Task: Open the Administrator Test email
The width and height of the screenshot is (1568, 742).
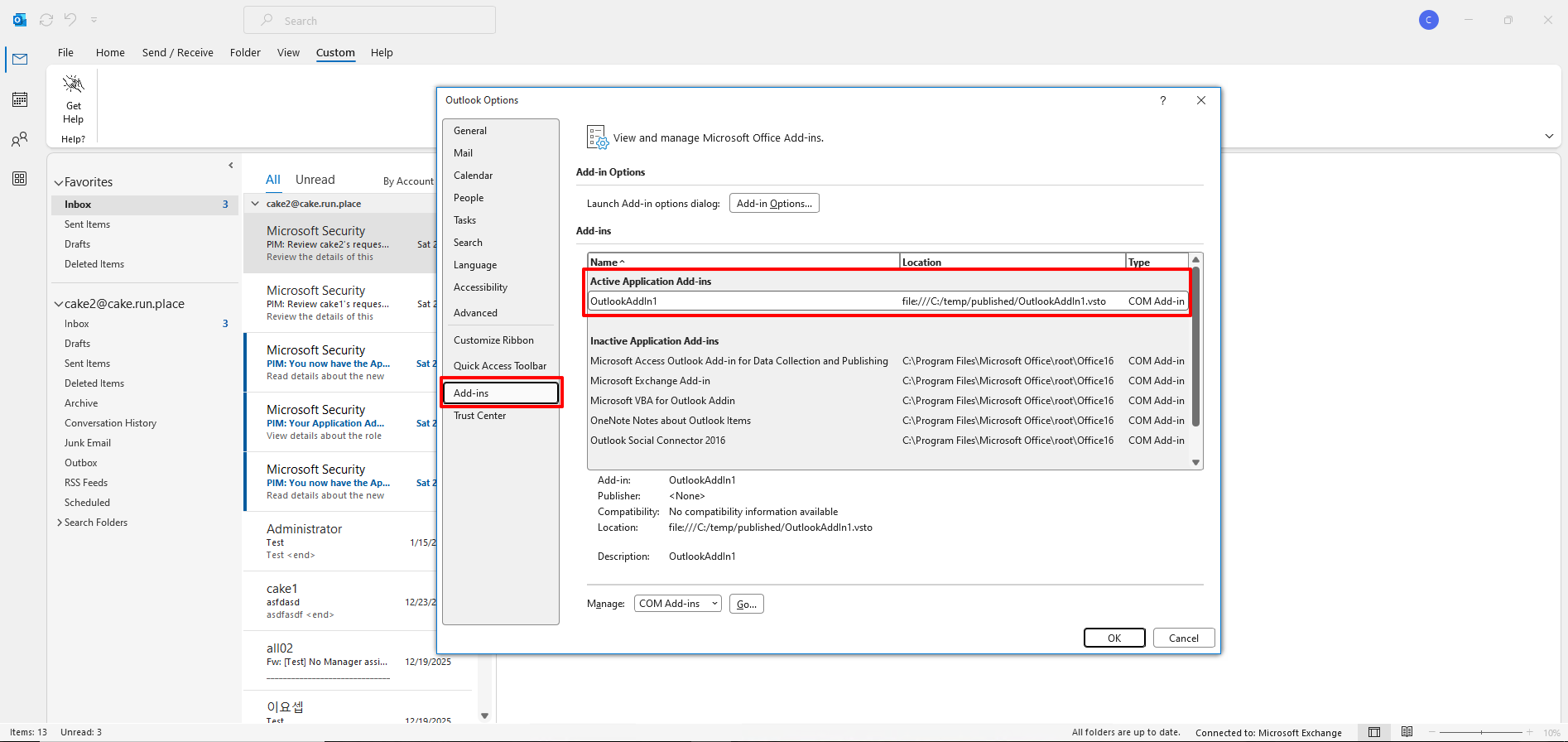Action: pyautogui.click(x=340, y=542)
